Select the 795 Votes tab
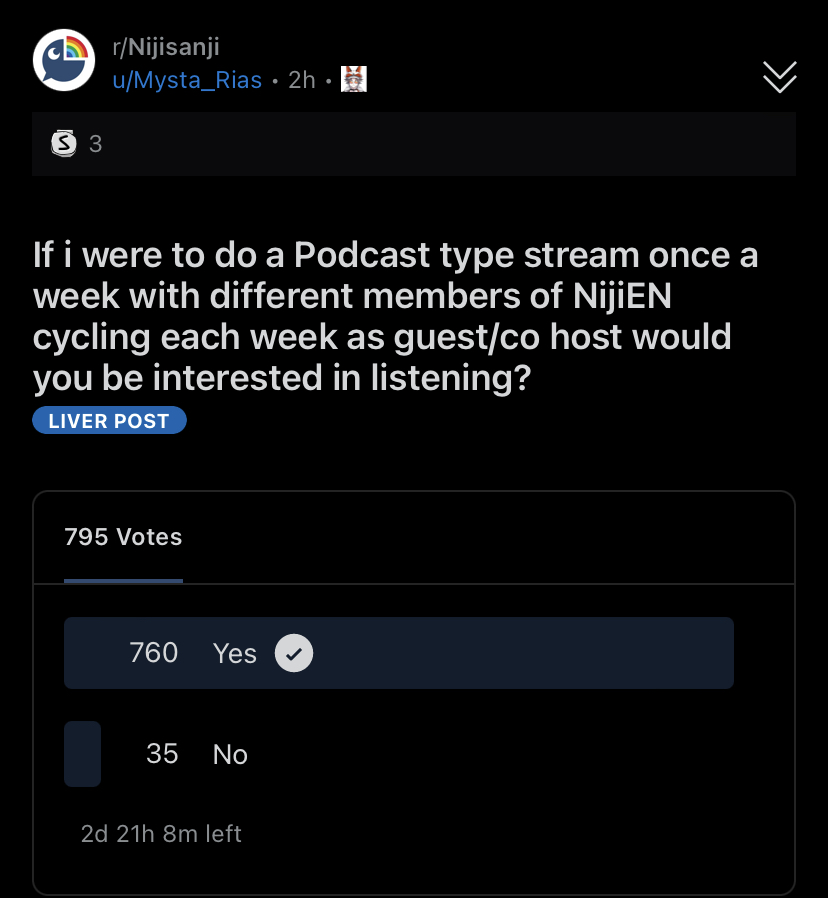828x898 pixels. point(123,537)
